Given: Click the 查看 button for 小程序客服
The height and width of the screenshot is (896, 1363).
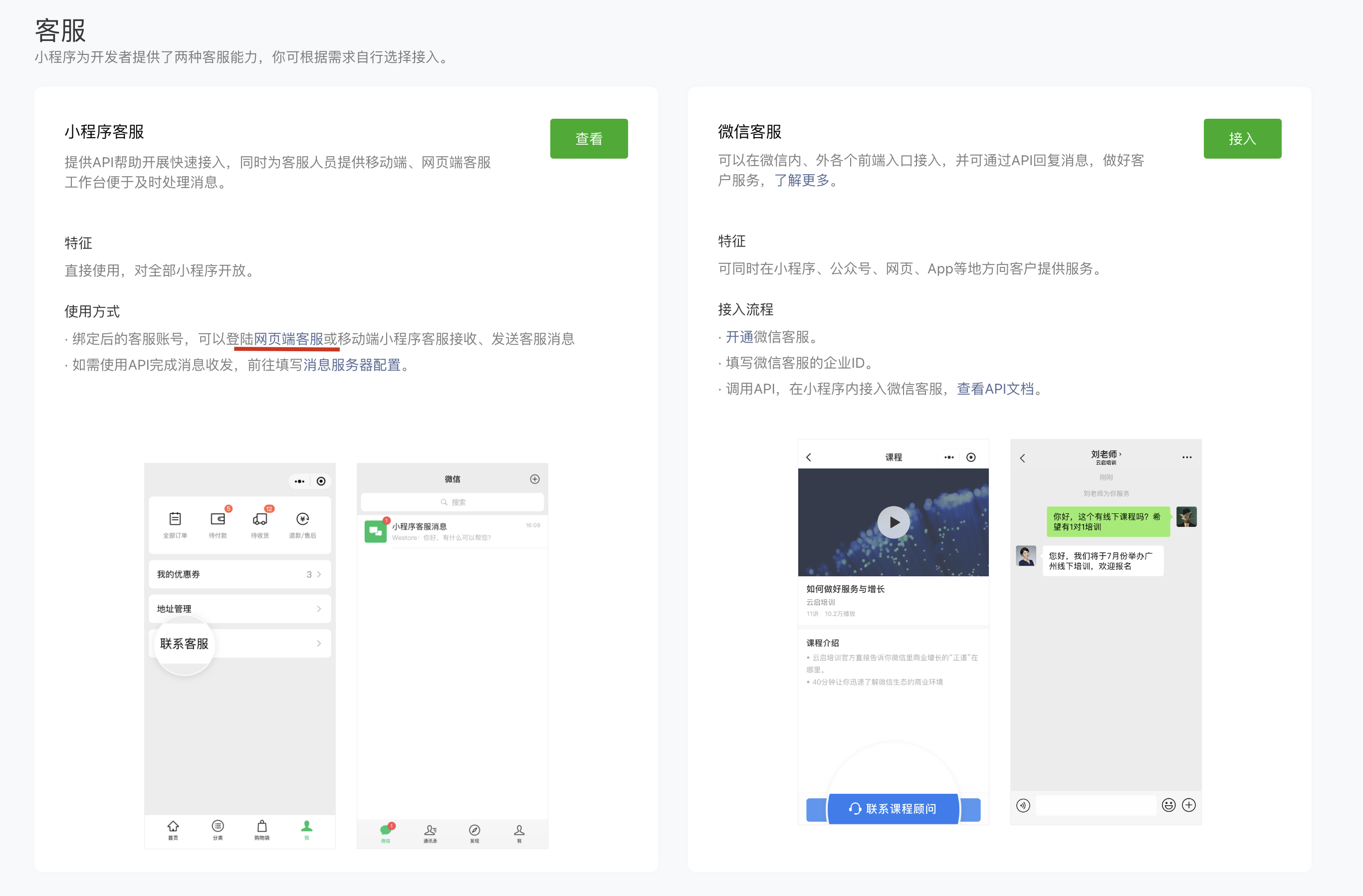Looking at the screenshot, I should tap(589, 138).
